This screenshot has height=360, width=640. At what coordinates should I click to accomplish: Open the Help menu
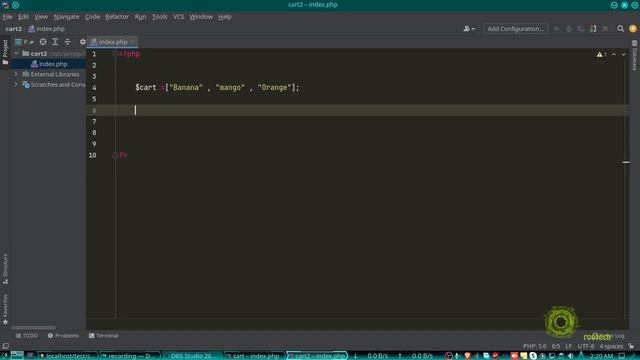(224, 17)
